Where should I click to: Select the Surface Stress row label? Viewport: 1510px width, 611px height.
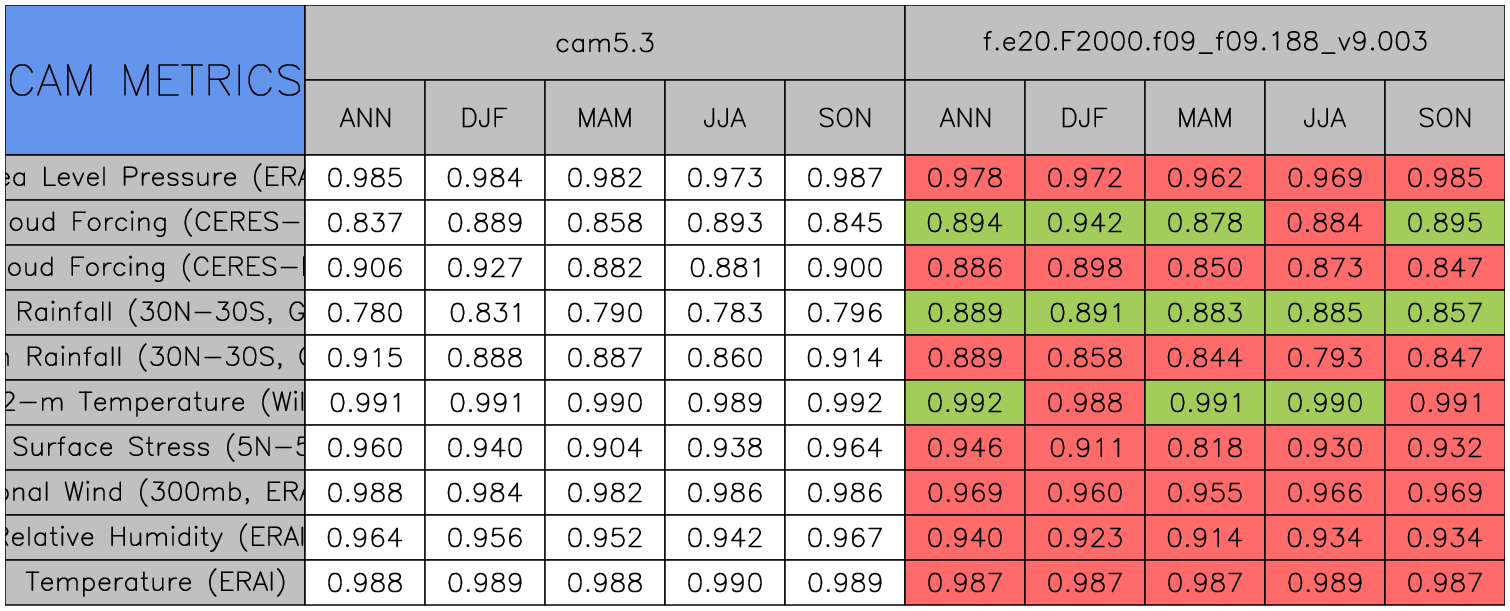tap(155, 448)
